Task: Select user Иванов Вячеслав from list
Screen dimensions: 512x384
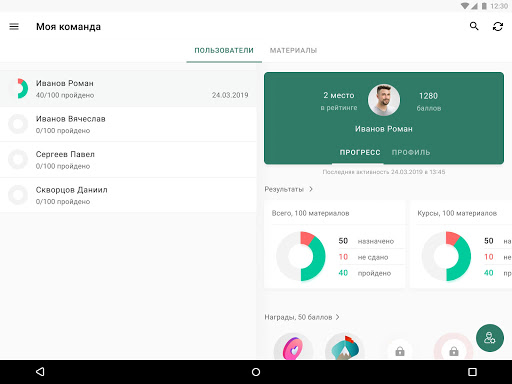Action: pyautogui.click(x=128, y=124)
